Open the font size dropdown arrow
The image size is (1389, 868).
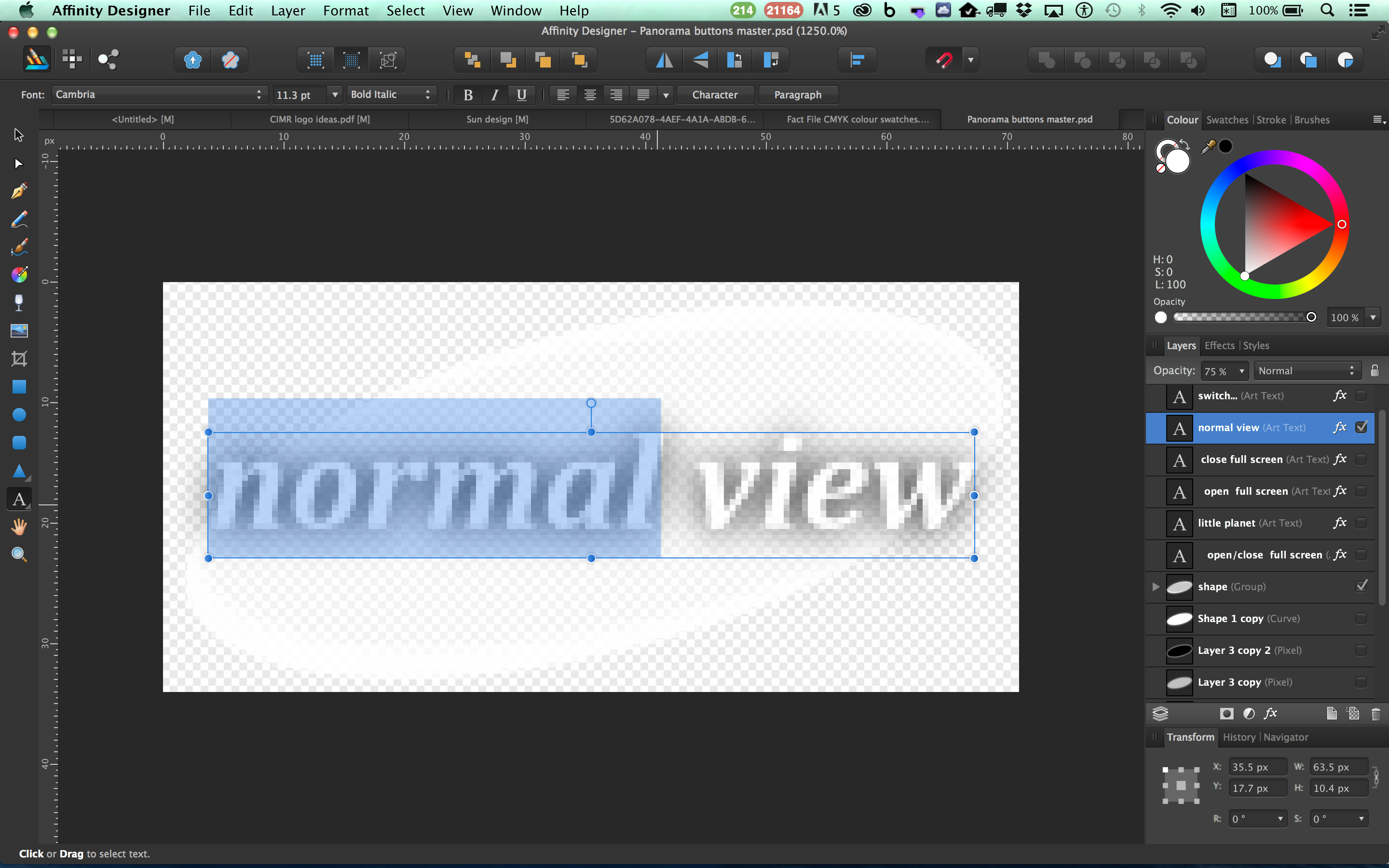pos(335,95)
